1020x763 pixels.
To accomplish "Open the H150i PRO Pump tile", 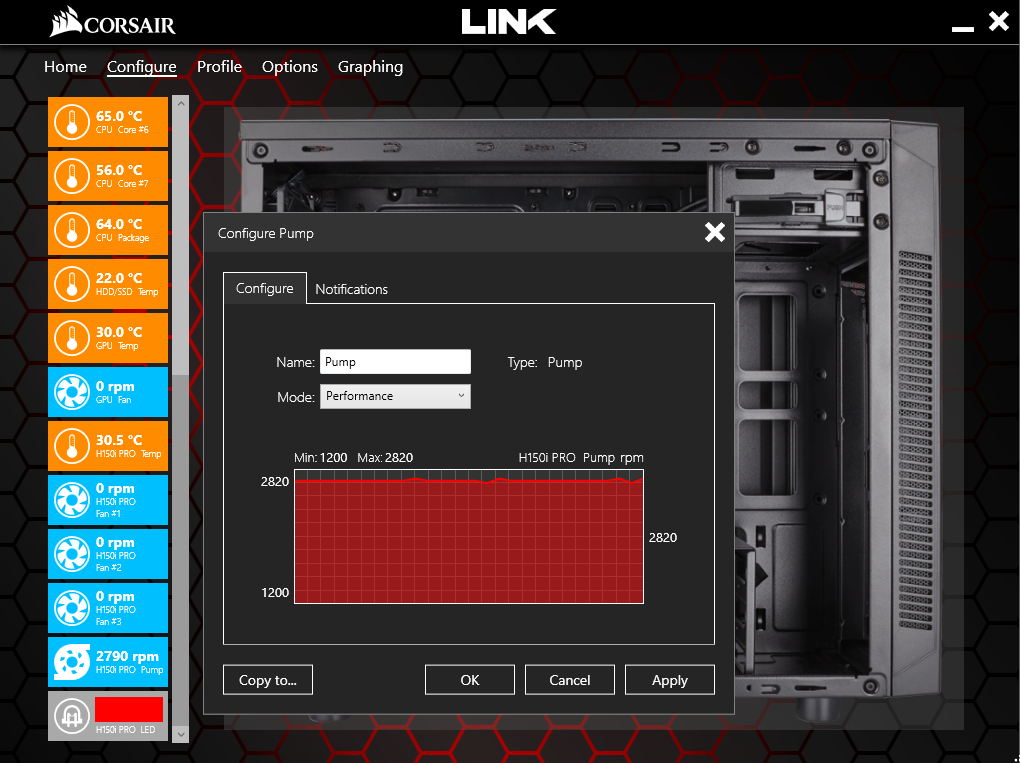I will [108, 662].
